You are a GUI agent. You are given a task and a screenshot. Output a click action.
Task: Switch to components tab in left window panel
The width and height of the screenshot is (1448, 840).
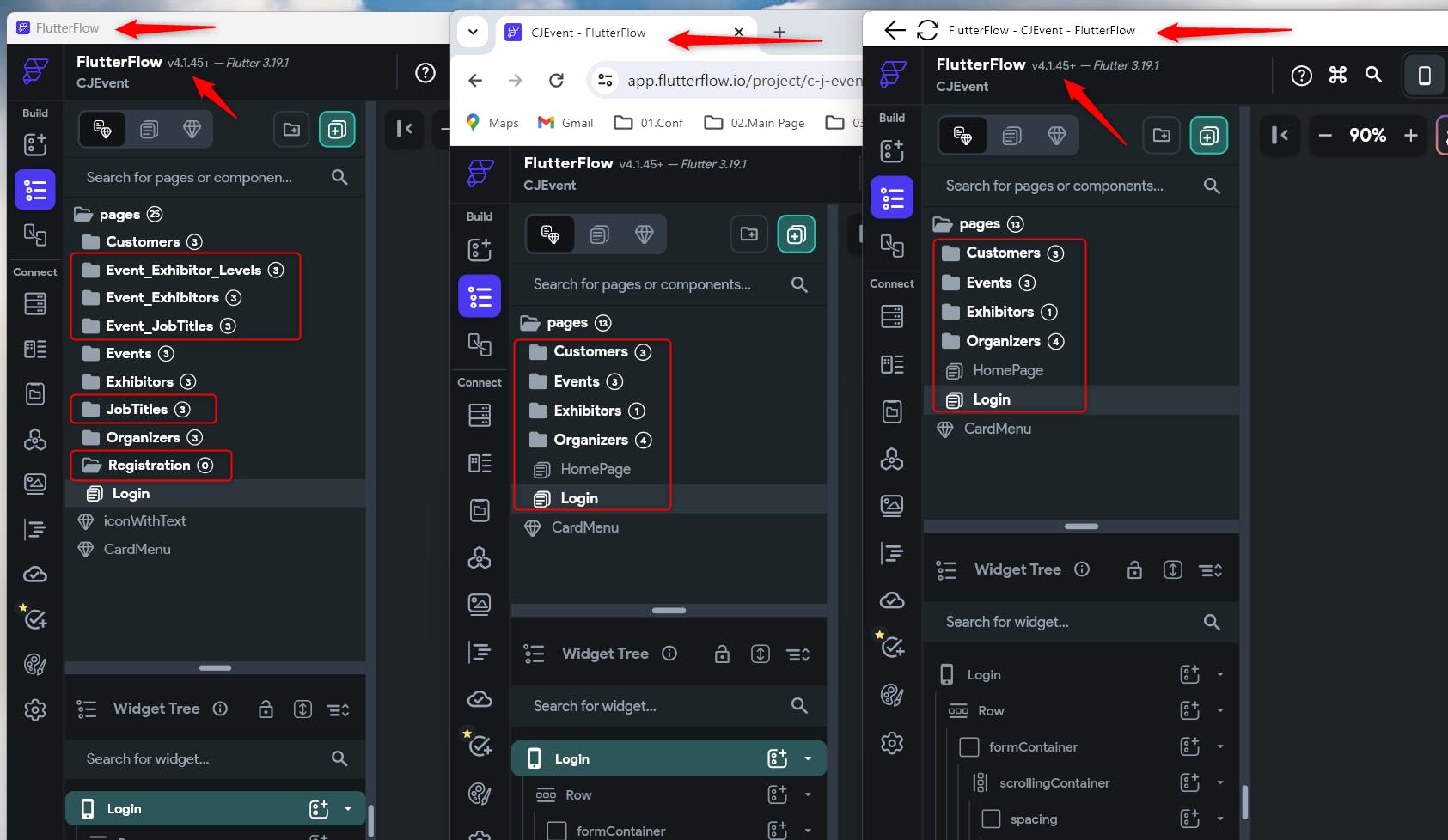(x=192, y=130)
